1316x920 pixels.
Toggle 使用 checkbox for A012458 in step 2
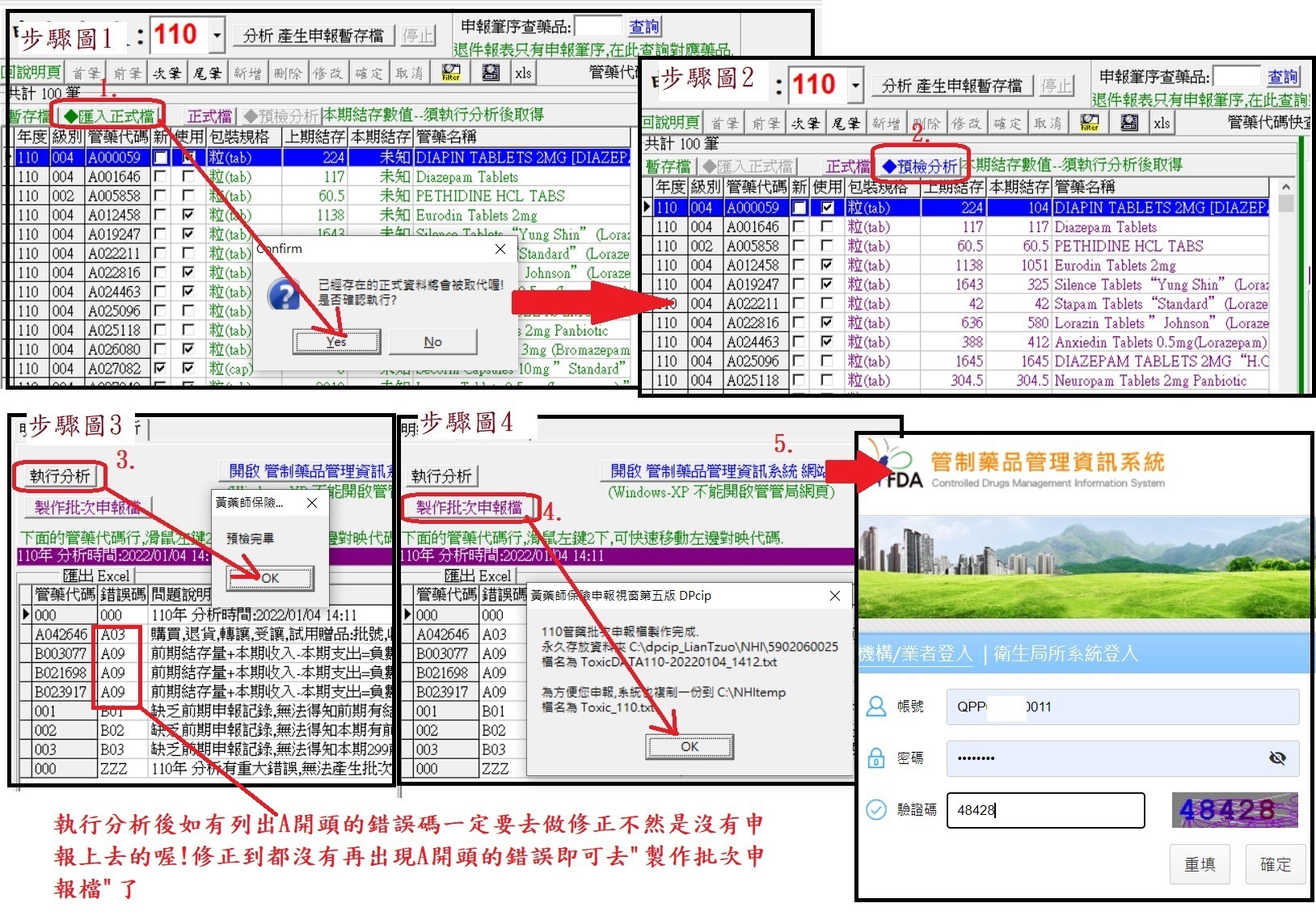point(827,265)
